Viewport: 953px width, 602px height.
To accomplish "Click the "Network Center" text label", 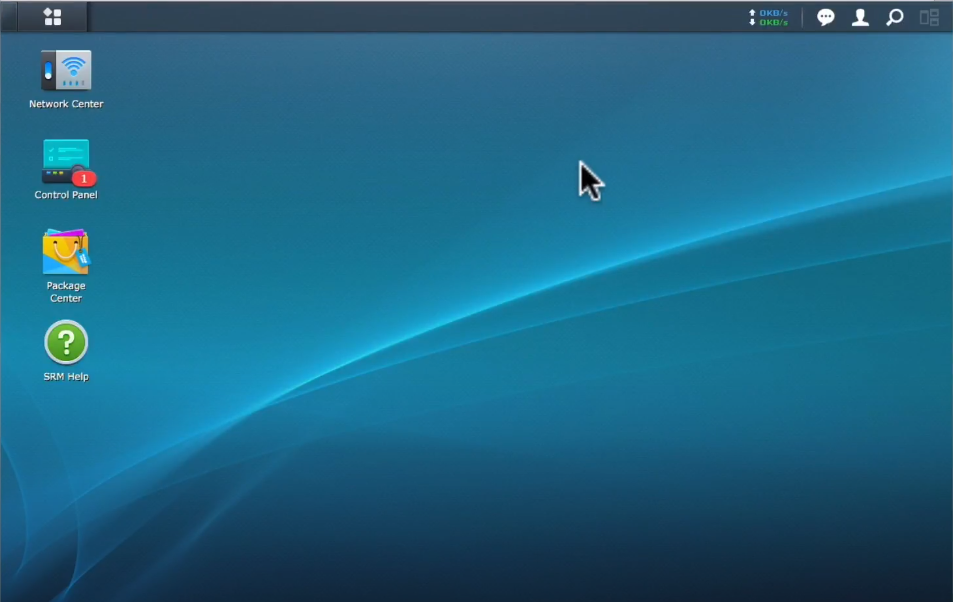I will (66, 104).
